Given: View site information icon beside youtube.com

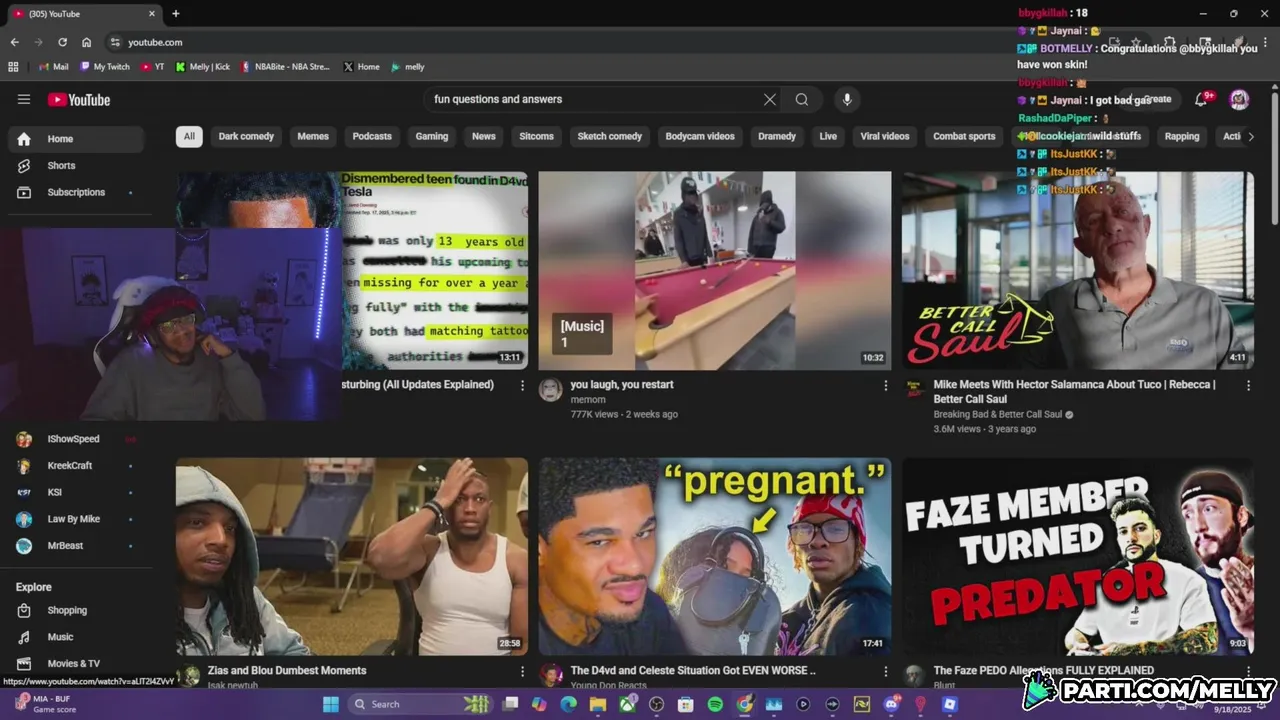Looking at the screenshot, I should tap(115, 42).
